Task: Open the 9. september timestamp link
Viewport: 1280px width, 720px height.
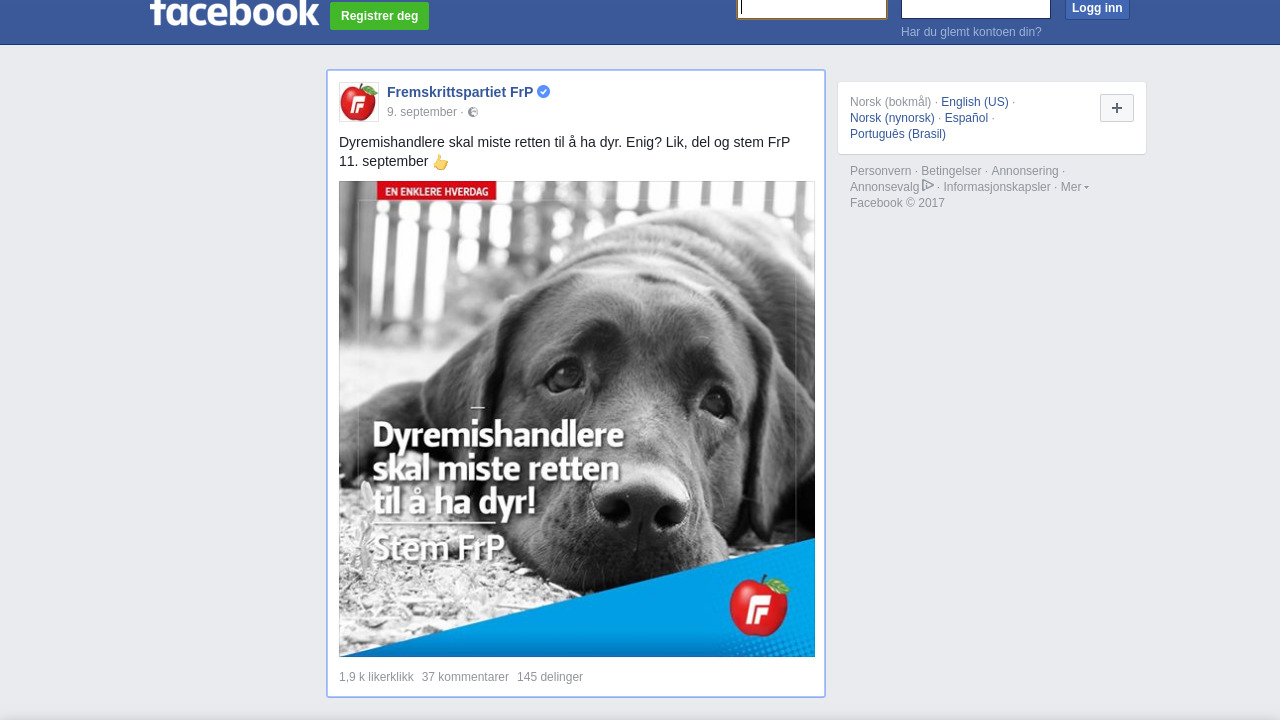Action: pos(422,112)
